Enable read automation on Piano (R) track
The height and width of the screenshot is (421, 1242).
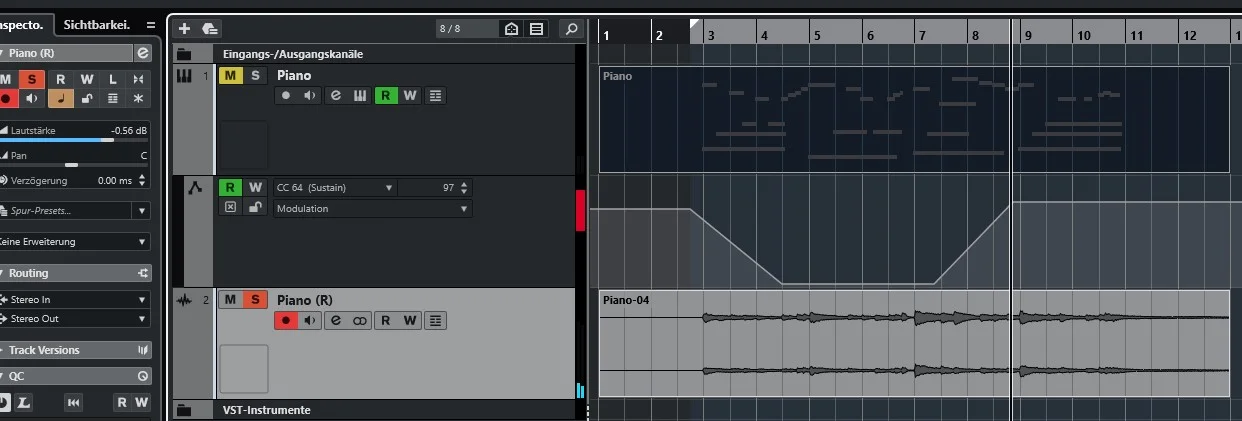click(385, 320)
